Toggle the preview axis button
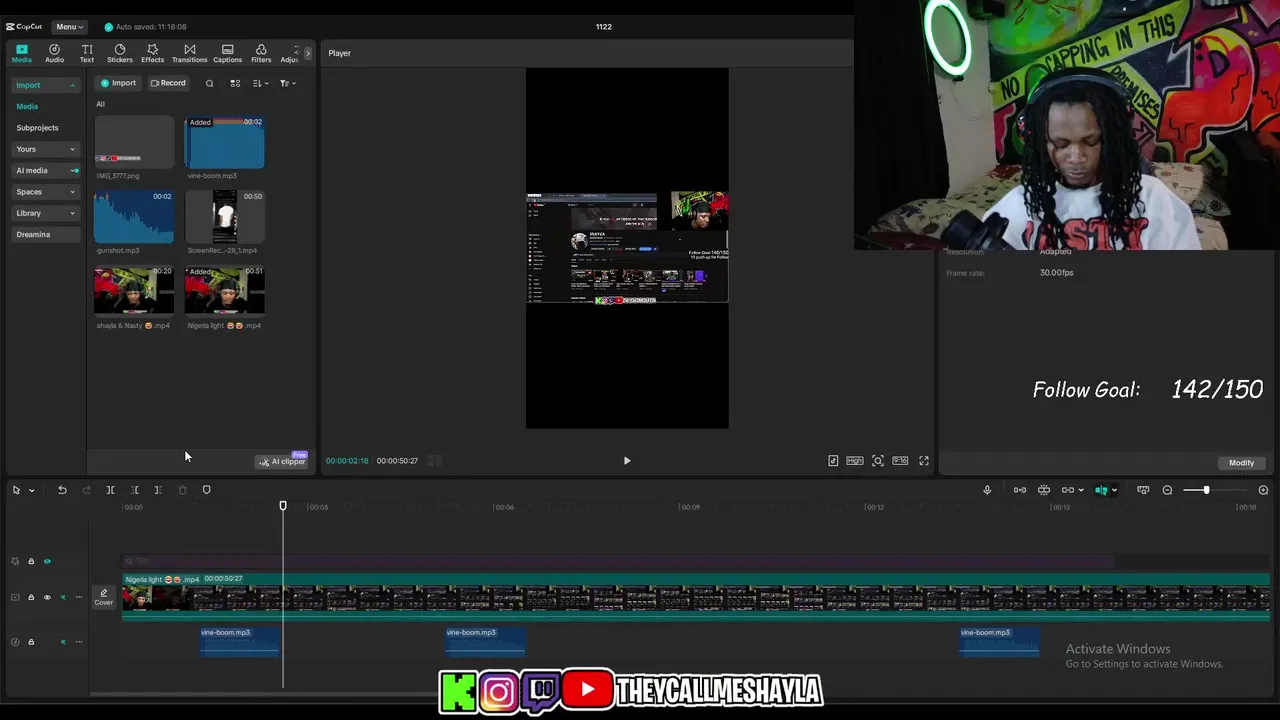1280x720 pixels. coord(1101,490)
